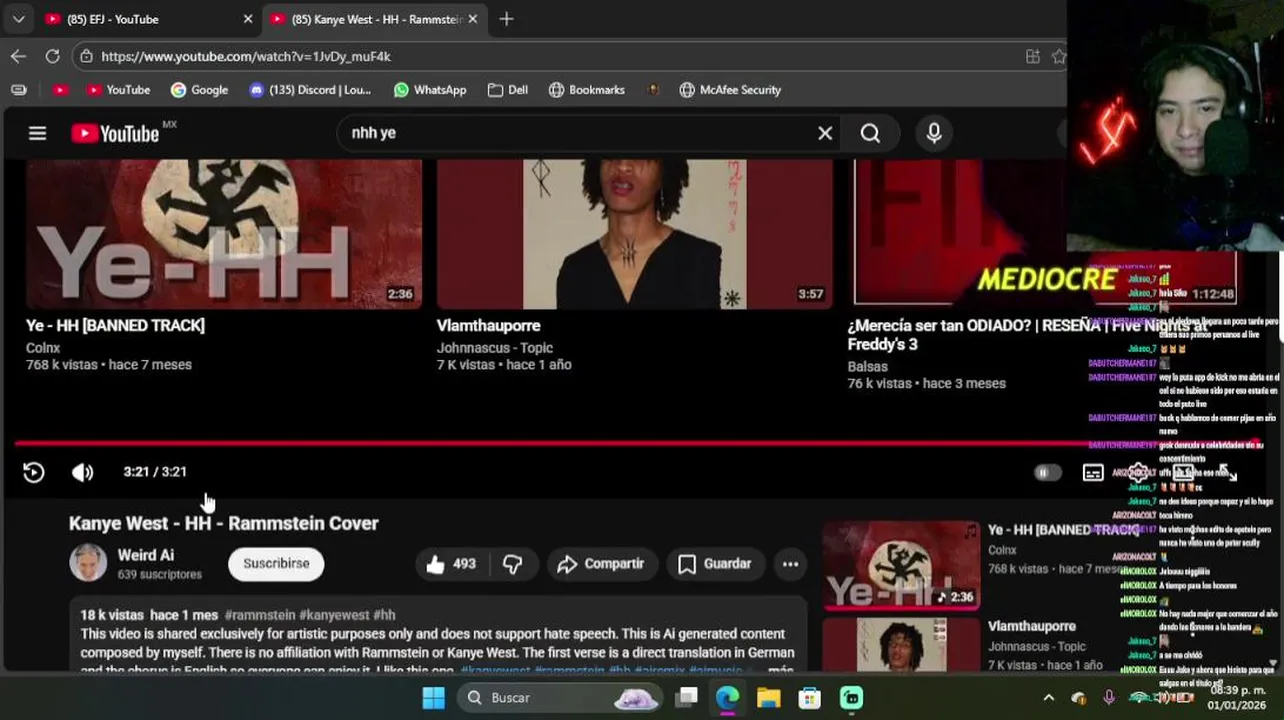Toggle subtitles captions button
This screenshot has width=1284, height=720.
[x=1093, y=473]
